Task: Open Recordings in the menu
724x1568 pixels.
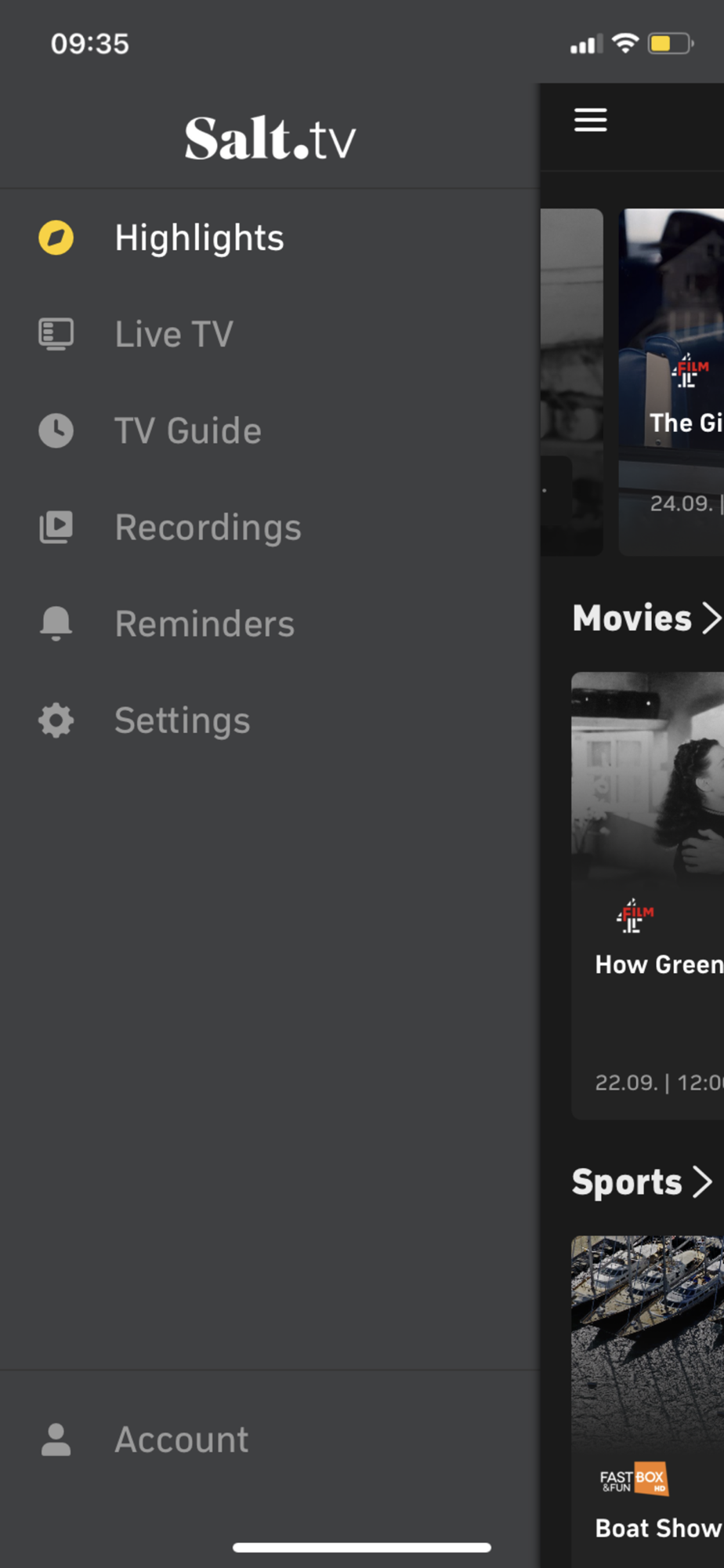Action: tap(270, 527)
